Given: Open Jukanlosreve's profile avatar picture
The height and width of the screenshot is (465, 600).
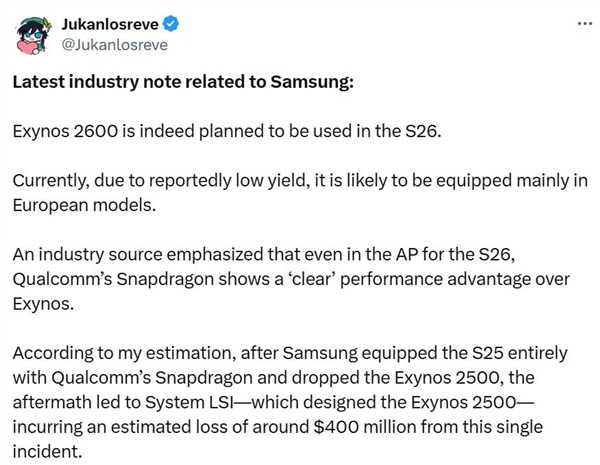Looking at the screenshot, I should (x=33, y=35).
